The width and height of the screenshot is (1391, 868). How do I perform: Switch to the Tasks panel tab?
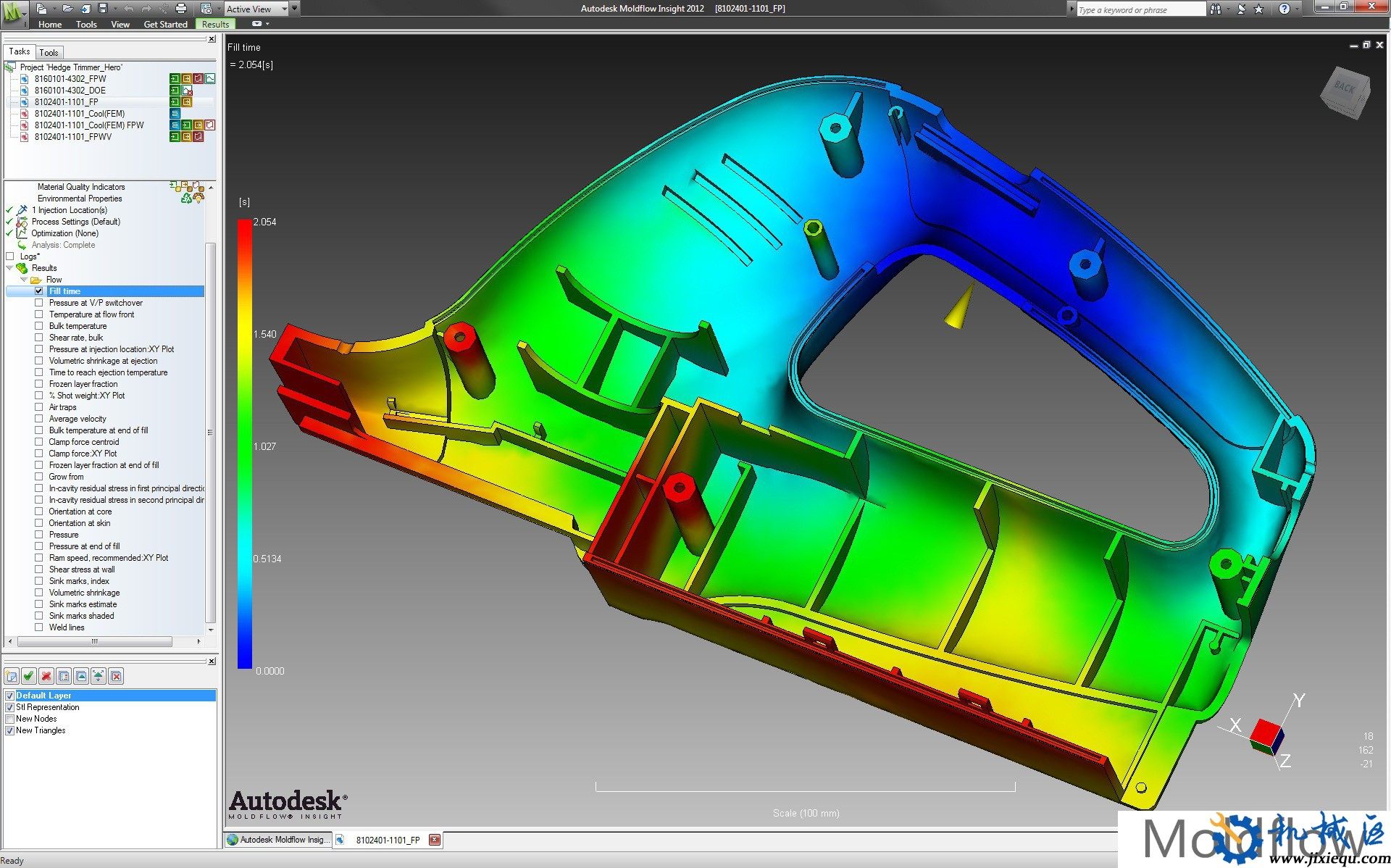[x=19, y=51]
